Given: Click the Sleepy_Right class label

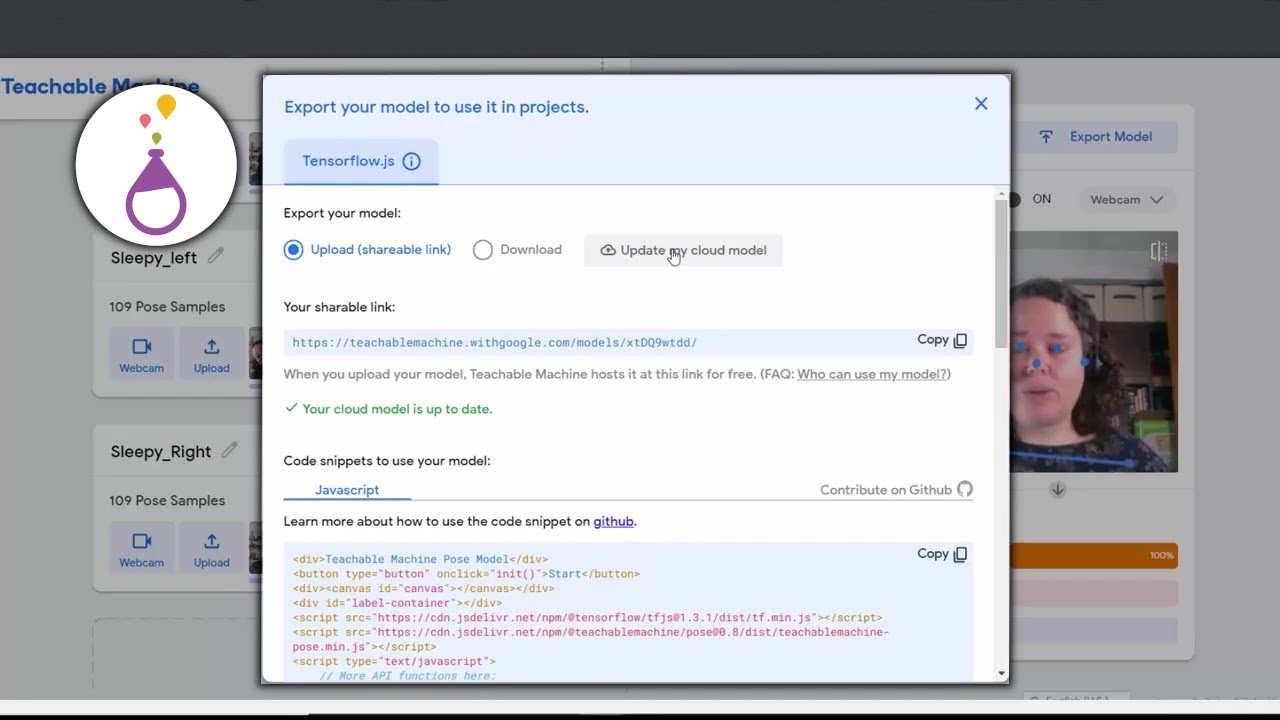Looking at the screenshot, I should click(x=161, y=452).
